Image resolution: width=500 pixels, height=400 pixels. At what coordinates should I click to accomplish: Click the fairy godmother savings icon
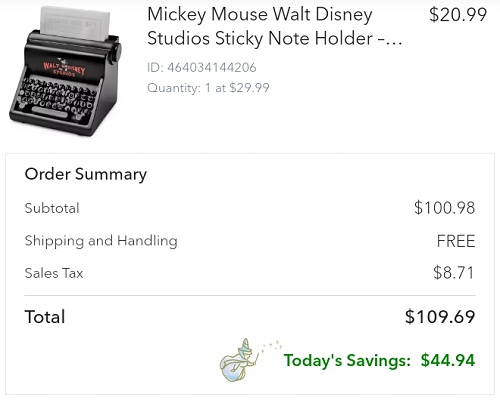point(240,360)
